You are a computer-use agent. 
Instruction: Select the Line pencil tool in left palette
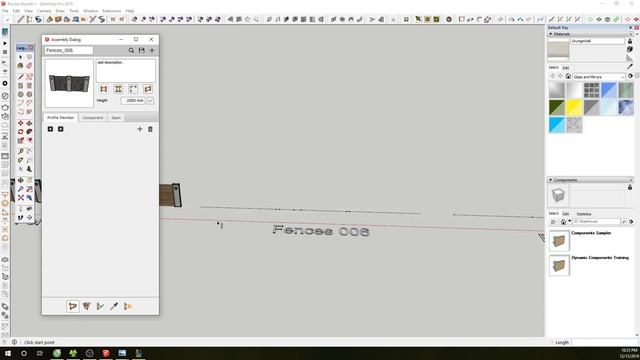(20, 77)
